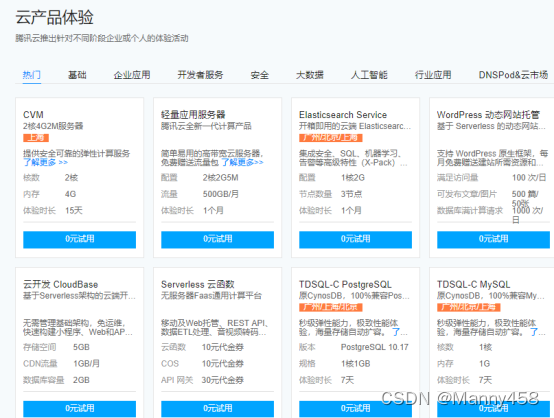Click 广州/北京/上海 tag on TDSQL-C MySQL card
The height and width of the screenshot is (418, 554).
click(468, 307)
